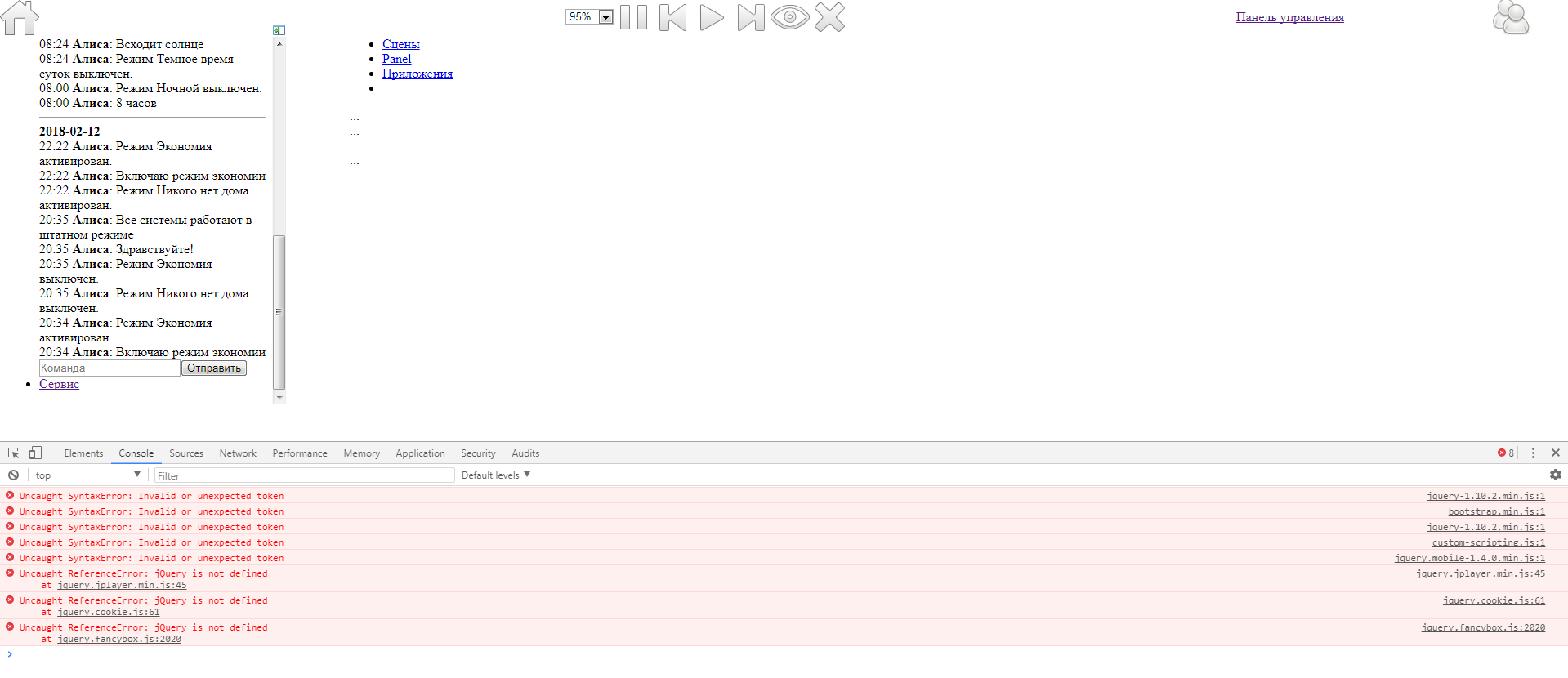Start playback with the play icon
1568x678 pixels.
pos(712,17)
